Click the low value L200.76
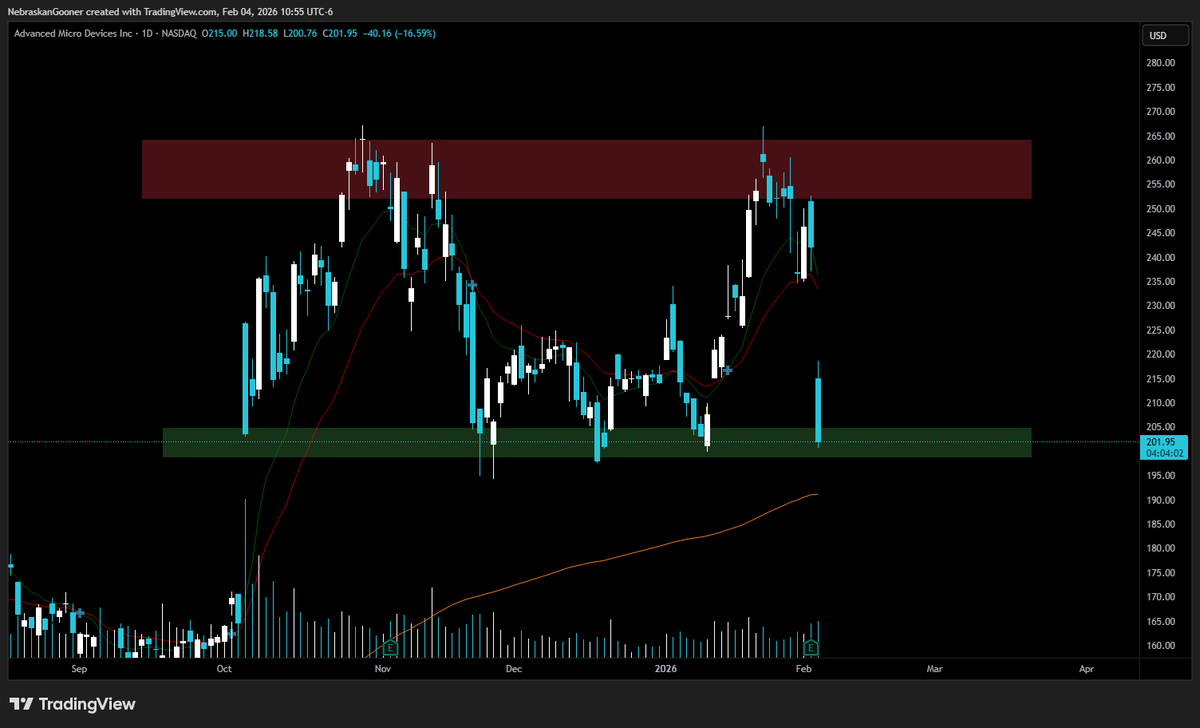This screenshot has height=728, width=1200. pyautogui.click(x=300, y=34)
